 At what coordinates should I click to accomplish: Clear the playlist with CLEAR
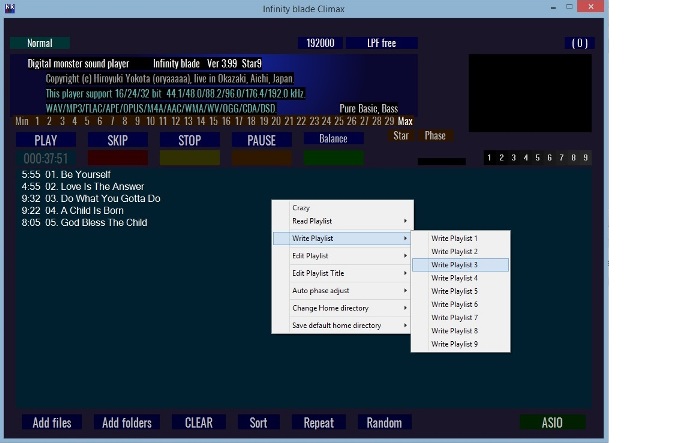(199, 422)
